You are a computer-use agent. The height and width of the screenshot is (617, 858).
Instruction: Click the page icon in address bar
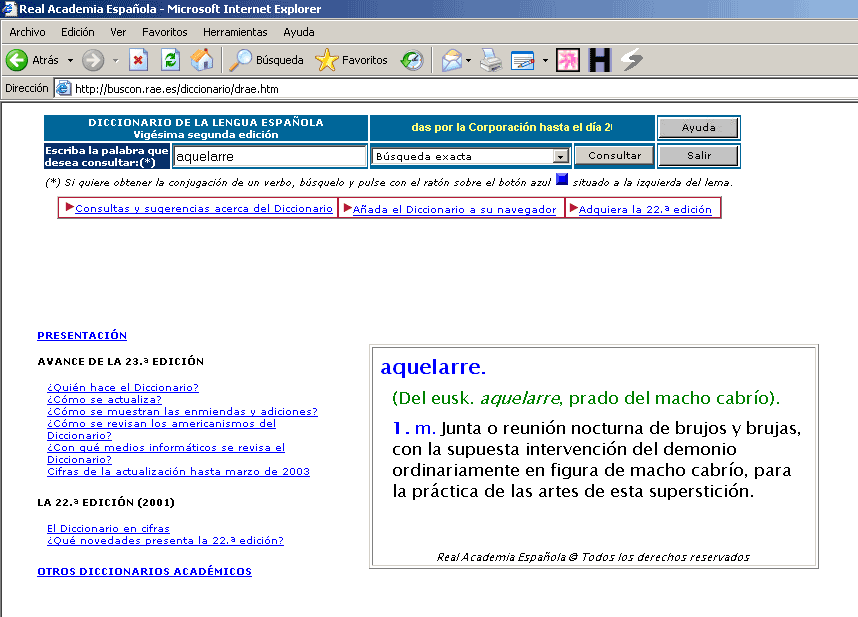(63, 89)
